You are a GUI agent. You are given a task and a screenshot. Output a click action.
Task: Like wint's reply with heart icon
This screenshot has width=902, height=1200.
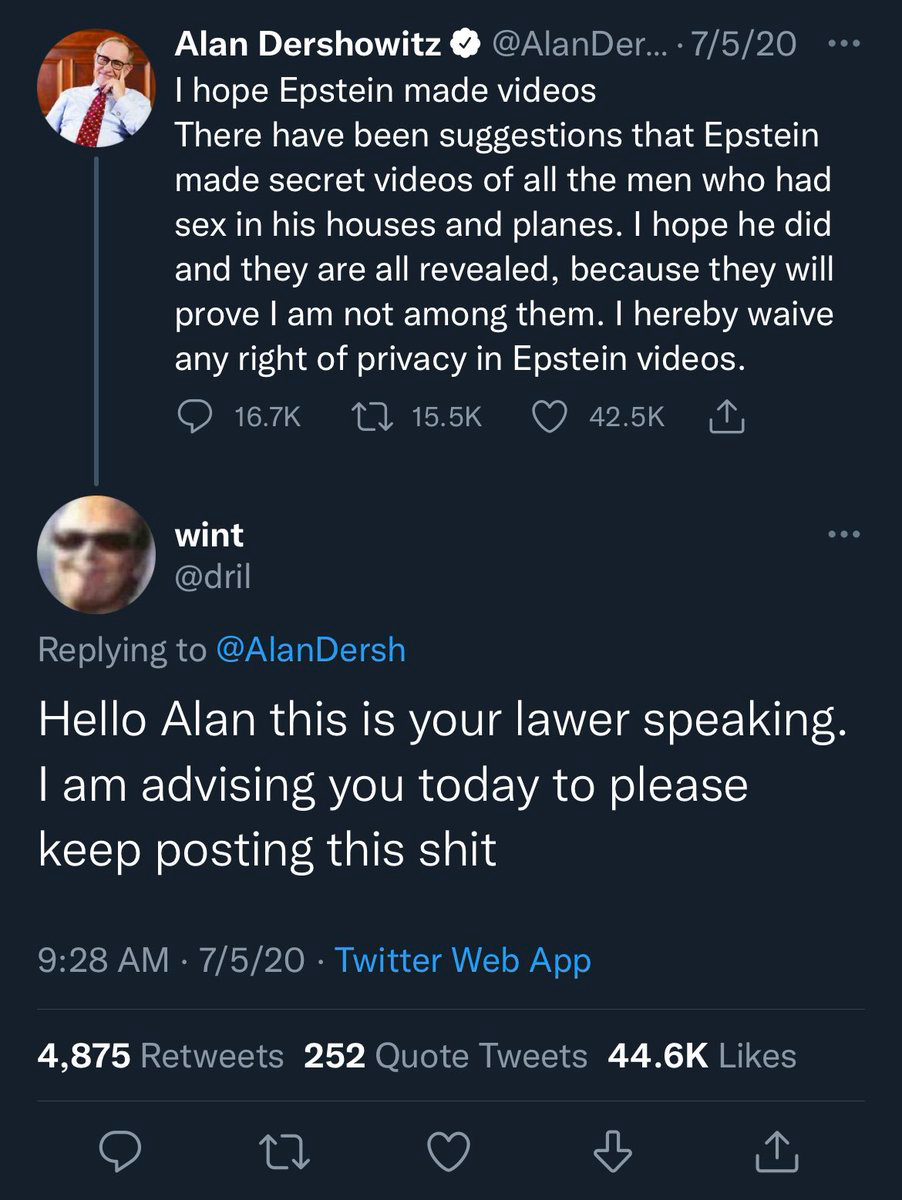[449, 1152]
